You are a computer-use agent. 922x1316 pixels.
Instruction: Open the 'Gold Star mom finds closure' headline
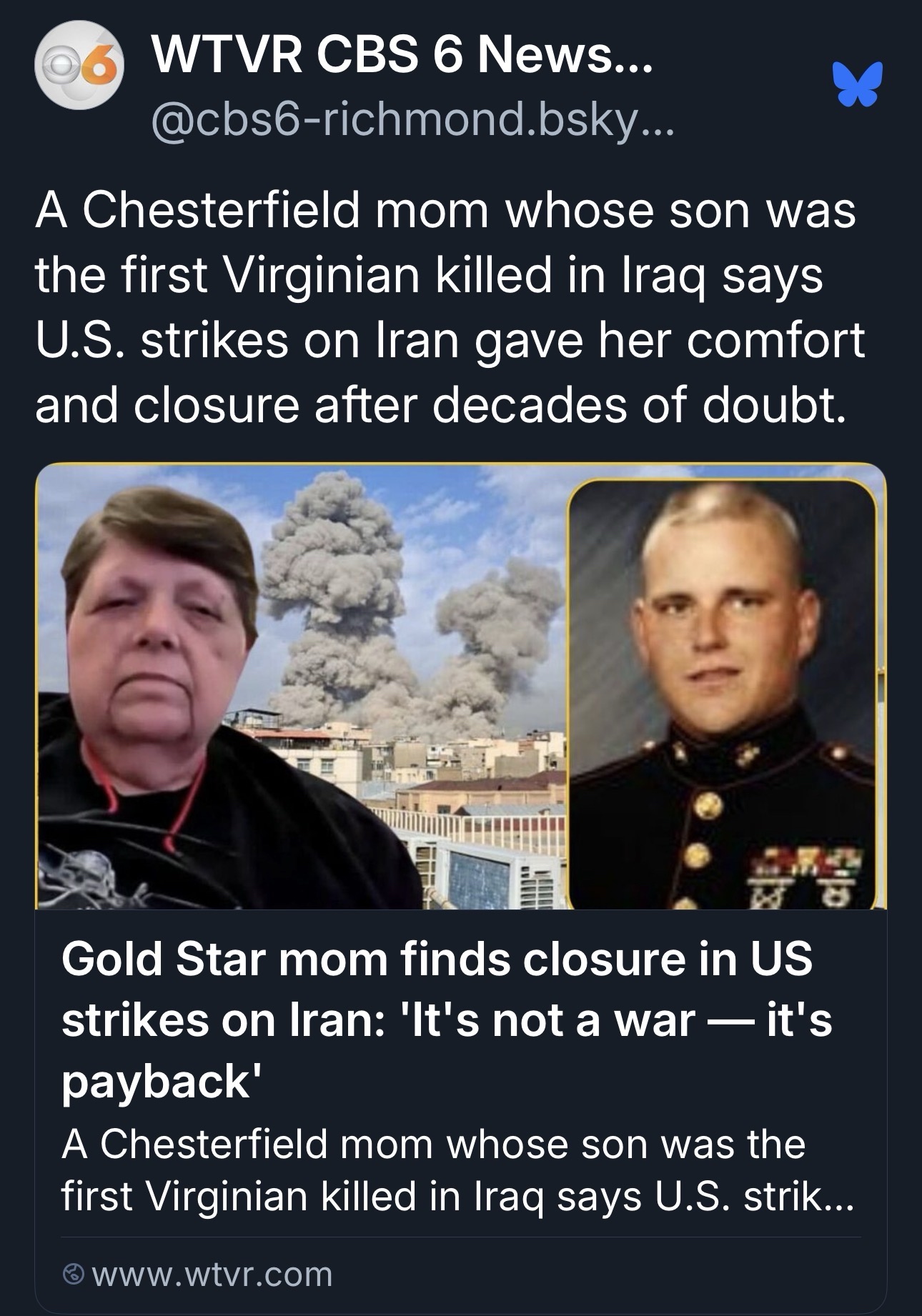point(436,1019)
